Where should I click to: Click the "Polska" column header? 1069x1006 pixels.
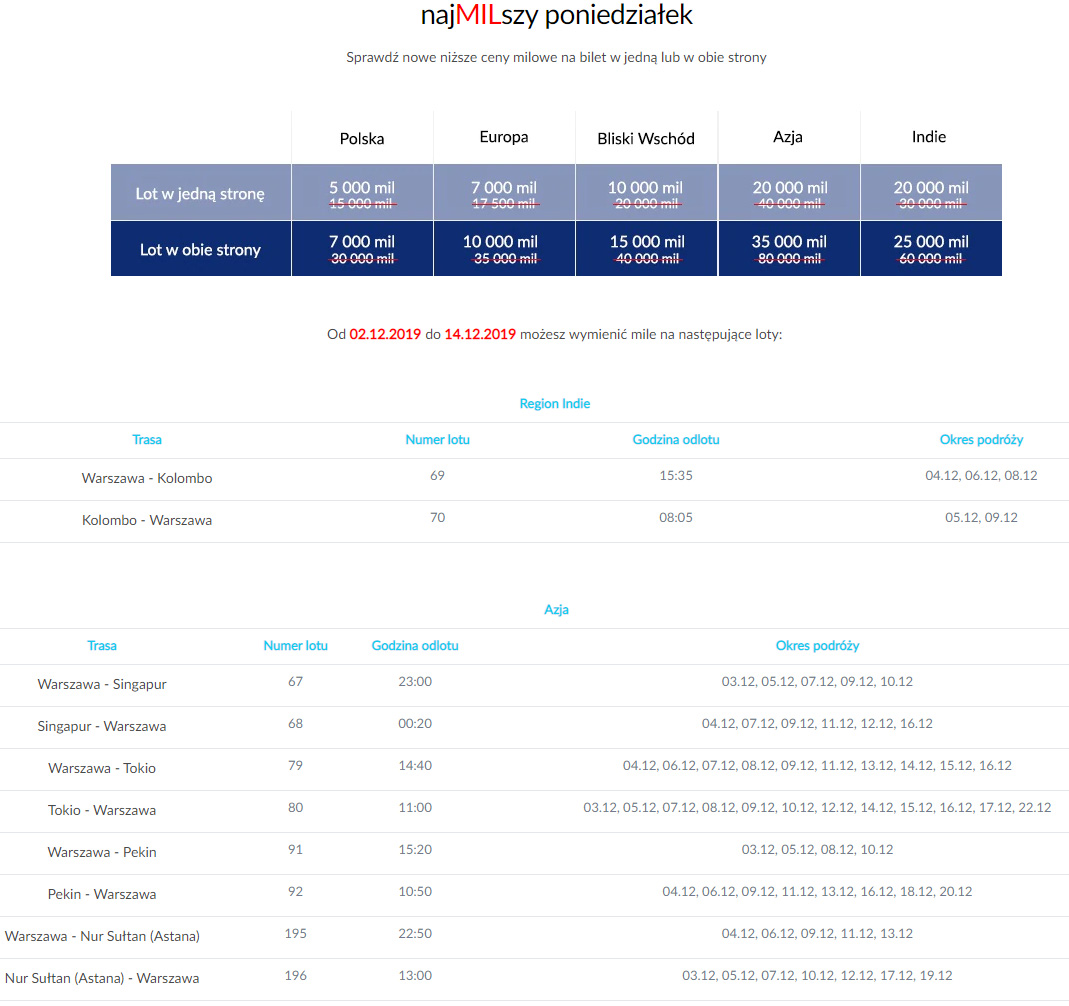point(362,138)
